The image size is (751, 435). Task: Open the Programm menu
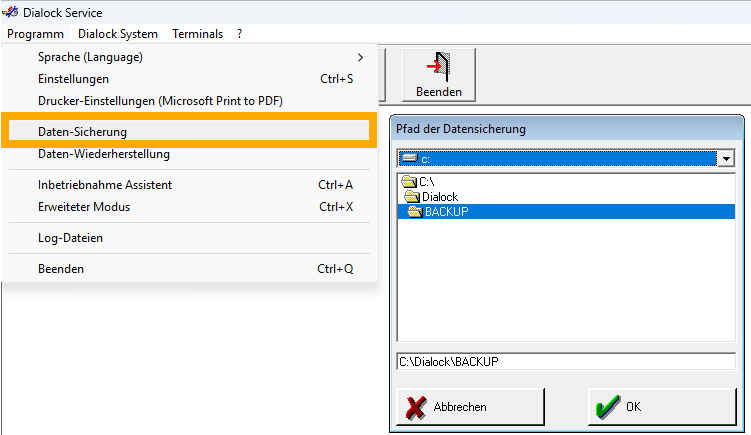tap(35, 33)
